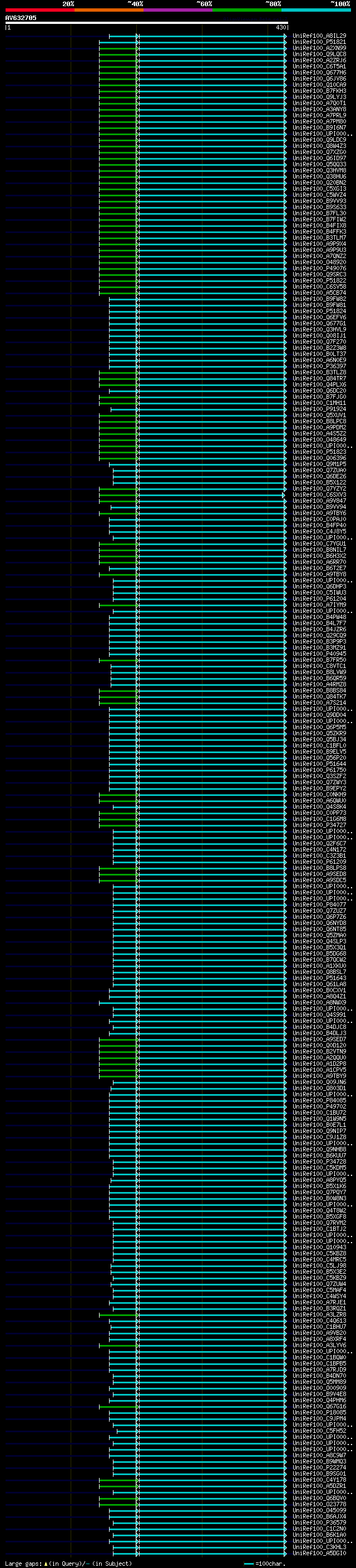The image size is (356, 1568).
Task: Select the UniRef100_Q06396 hit label
Action: [319, 458]
